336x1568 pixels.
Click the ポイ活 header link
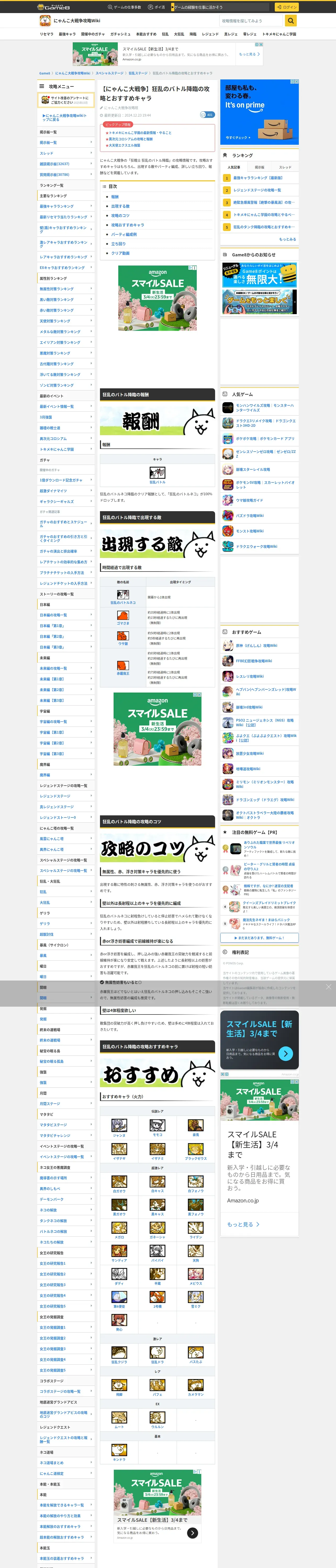(157, 7)
